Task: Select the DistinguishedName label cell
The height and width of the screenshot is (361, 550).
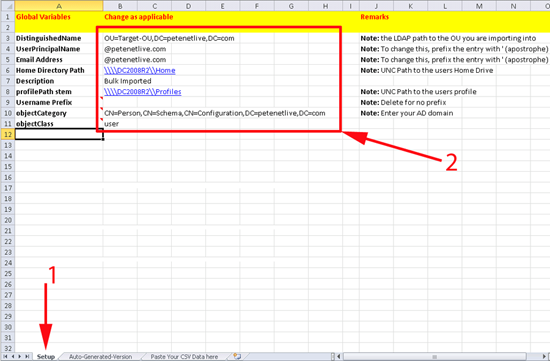Action: (x=59, y=38)
